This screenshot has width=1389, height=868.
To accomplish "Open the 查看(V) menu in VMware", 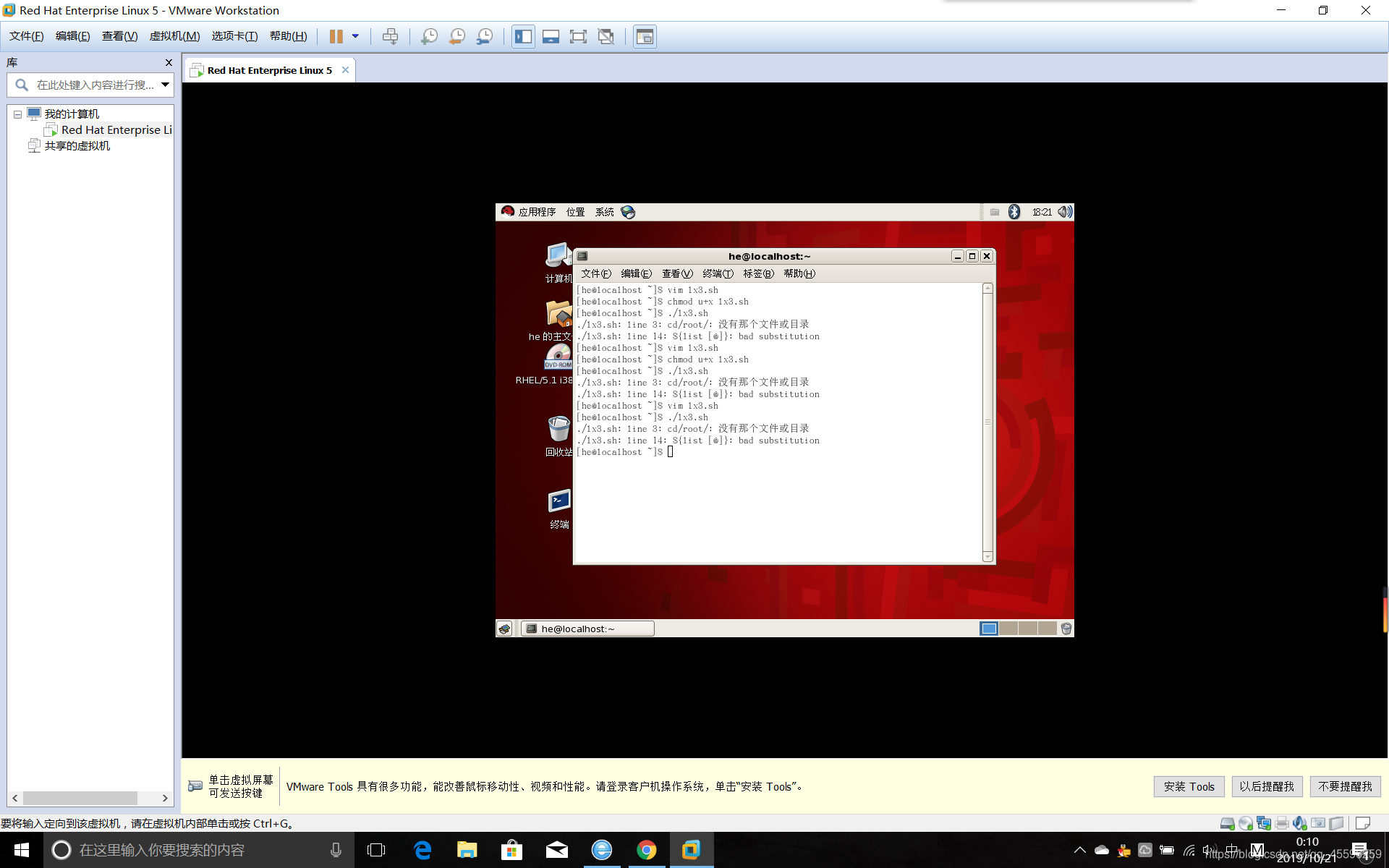I will (119, 36).
